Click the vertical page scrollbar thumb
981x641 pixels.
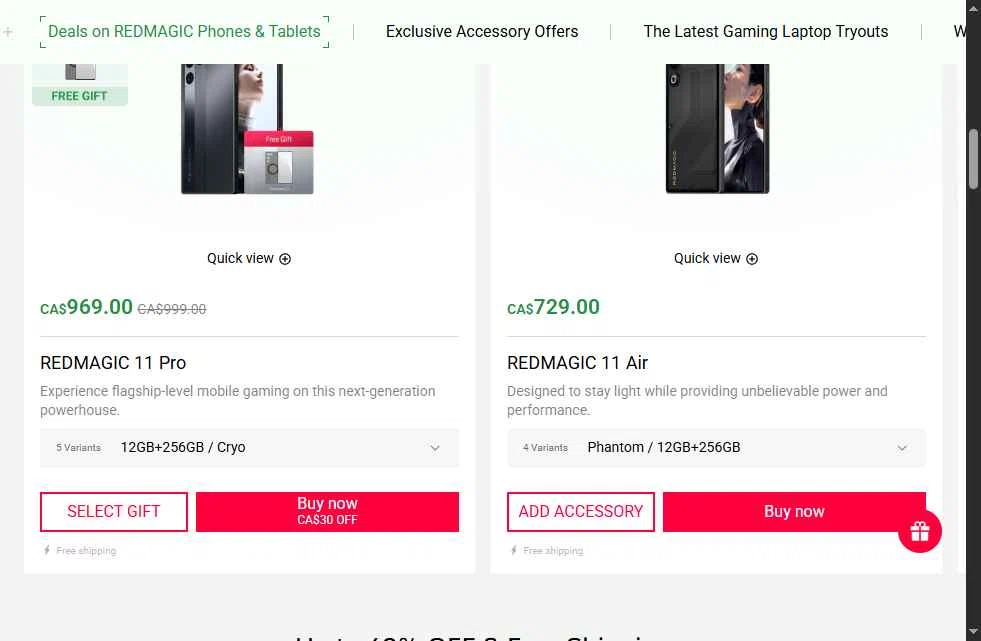tap(973, 158)
